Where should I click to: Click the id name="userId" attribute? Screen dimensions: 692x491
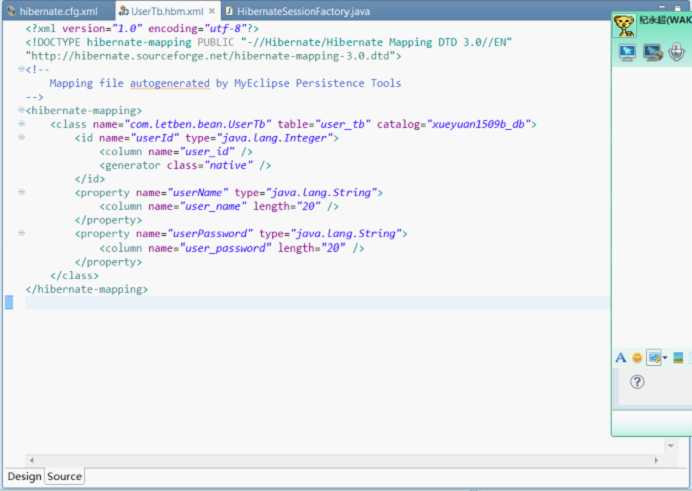click(139, 138)
